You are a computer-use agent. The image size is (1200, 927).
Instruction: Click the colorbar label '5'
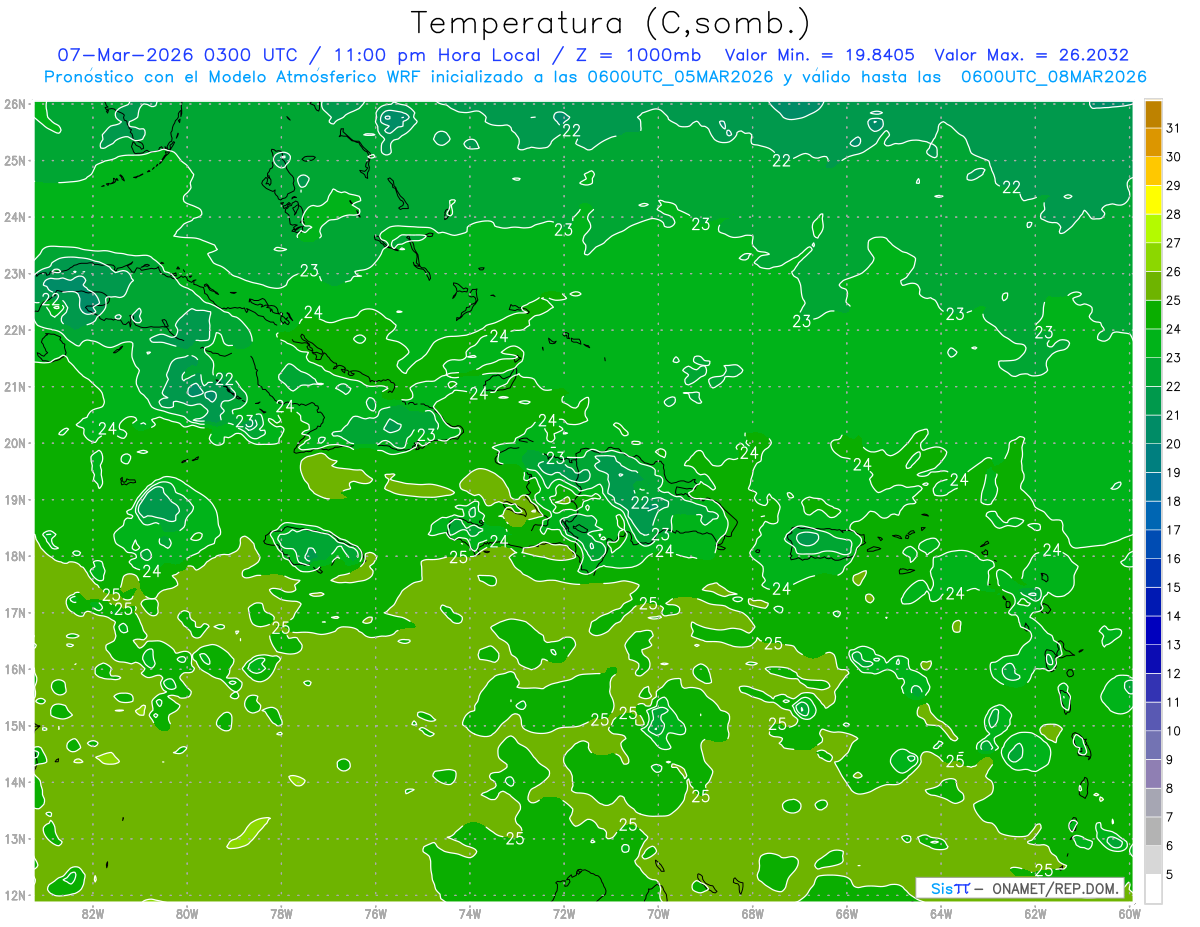[x=1170, y=874]
